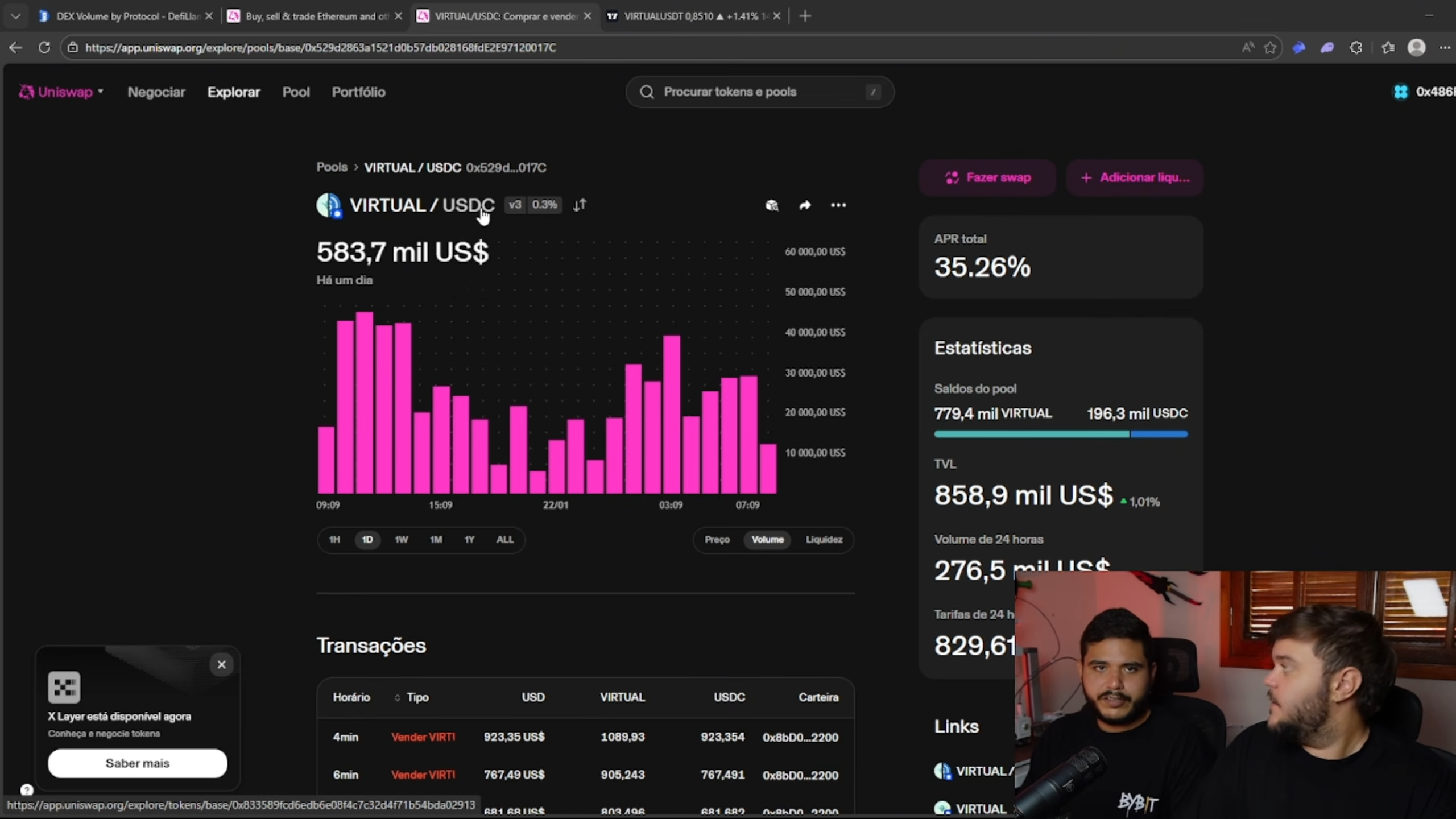Focus the Procurar tokens e pools field

(x=760, y=92)
